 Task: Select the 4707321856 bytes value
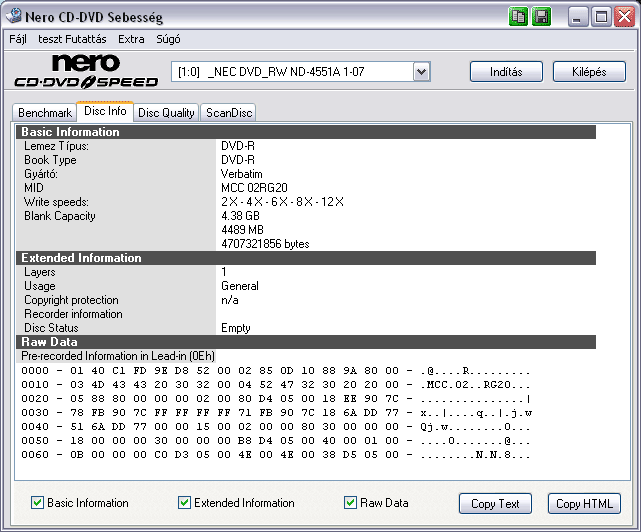tap(265, 244)
